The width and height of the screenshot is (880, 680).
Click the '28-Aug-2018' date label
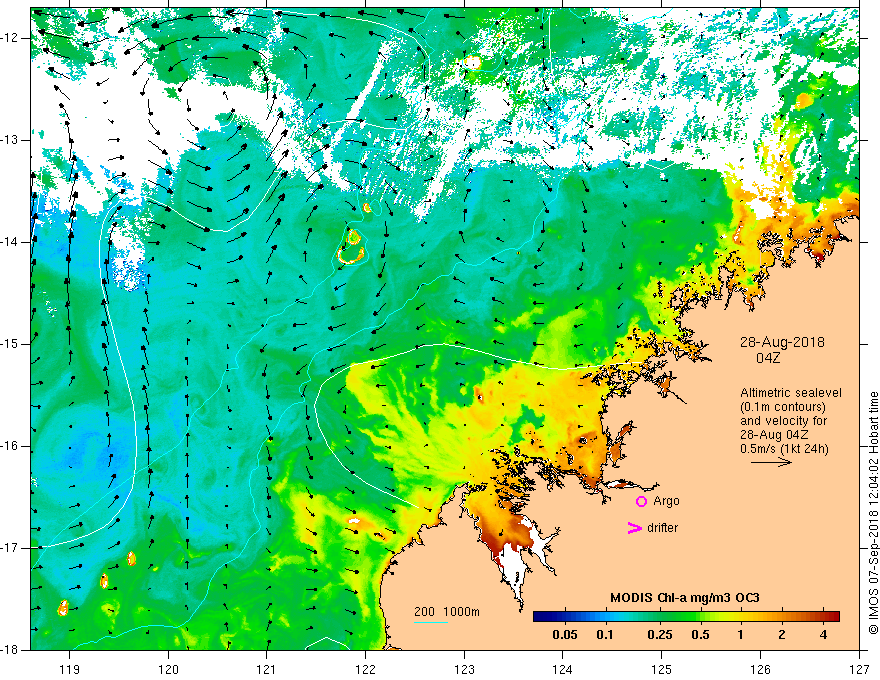782,342
